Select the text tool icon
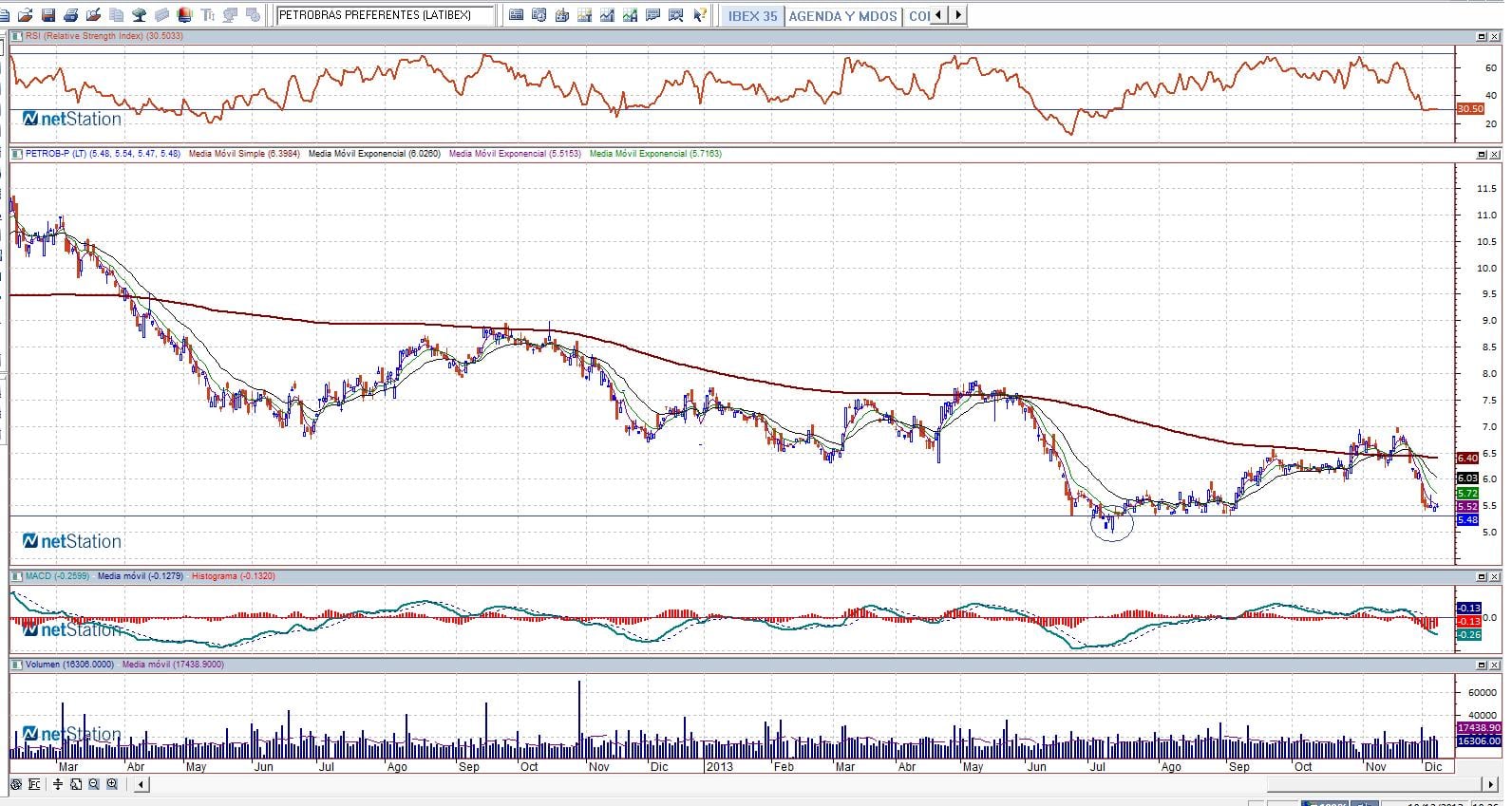This screenshot has height=806, width=1512. (x=208, y=15)
